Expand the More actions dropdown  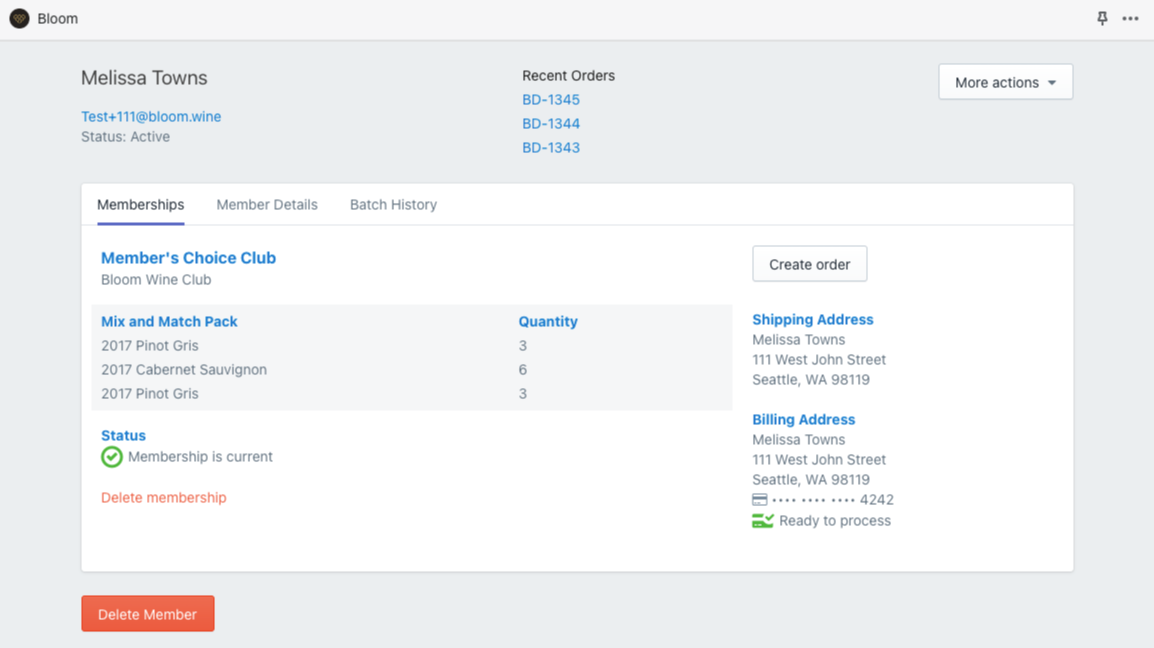pyautogui.click(x=1005, y=82)
